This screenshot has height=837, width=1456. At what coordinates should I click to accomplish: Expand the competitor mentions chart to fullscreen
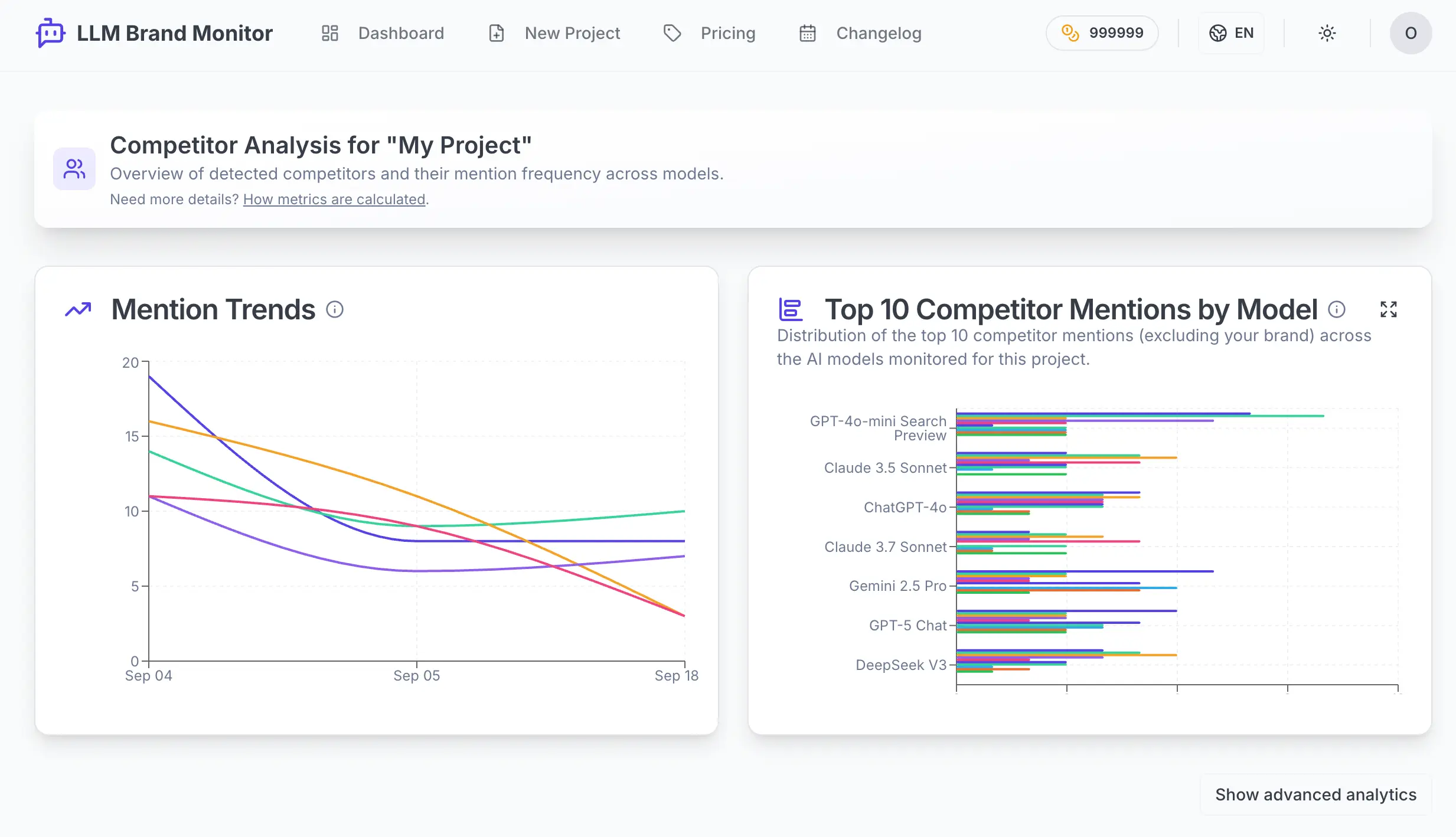pyautogui.click(x=1389, y=309)
